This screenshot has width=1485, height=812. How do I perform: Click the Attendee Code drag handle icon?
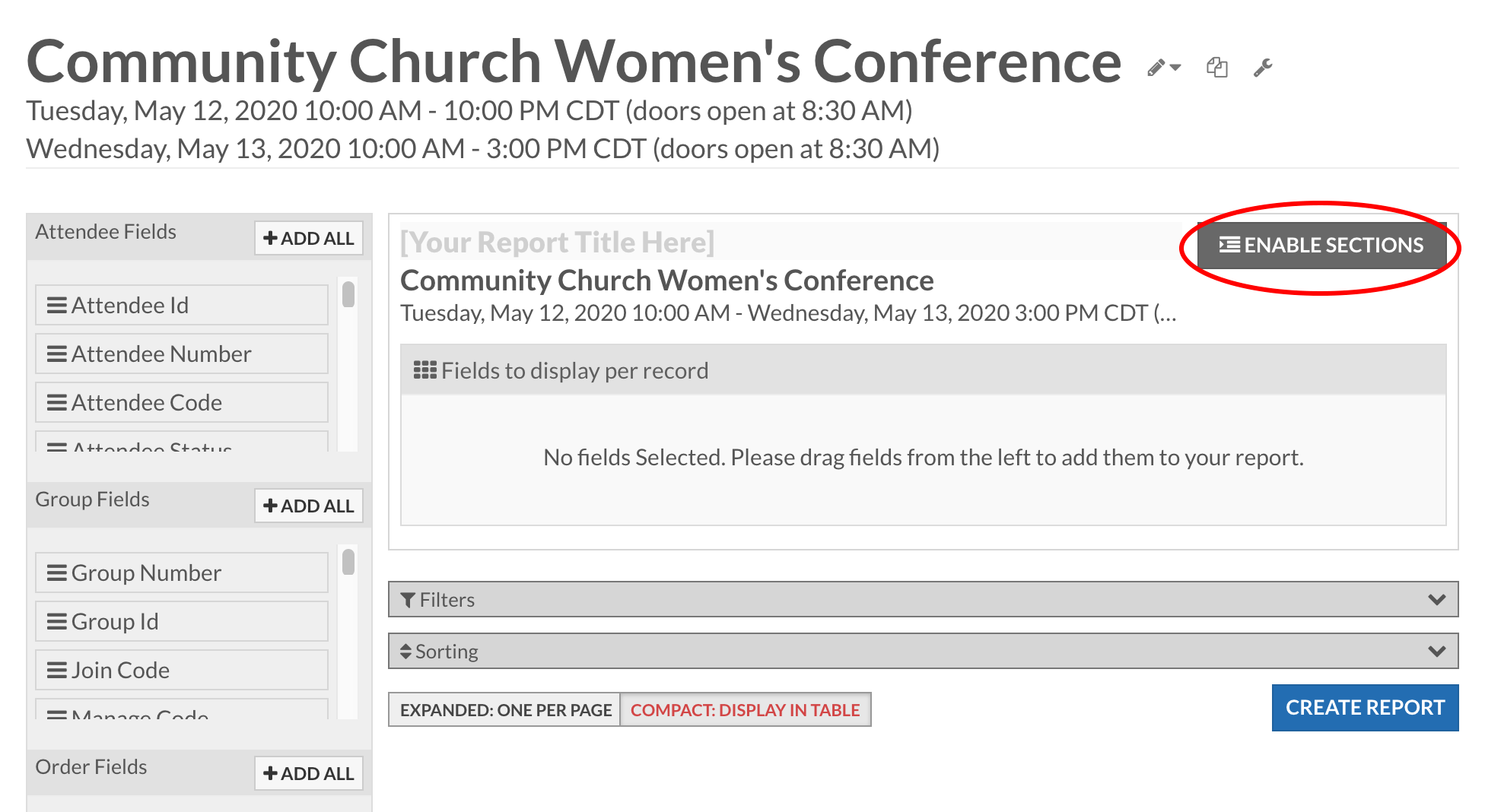tap(57, 402)
